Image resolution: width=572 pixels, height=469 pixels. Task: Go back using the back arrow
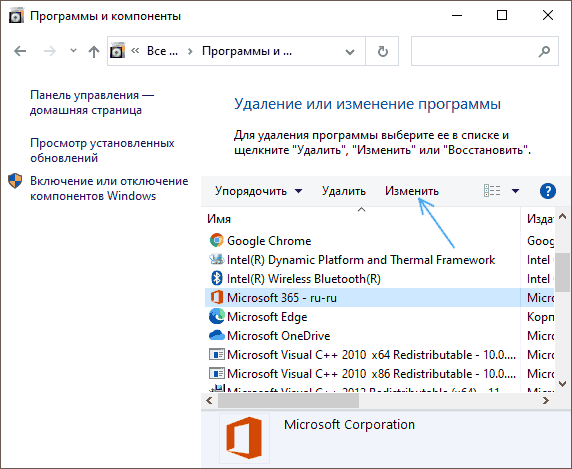point(20,51)
